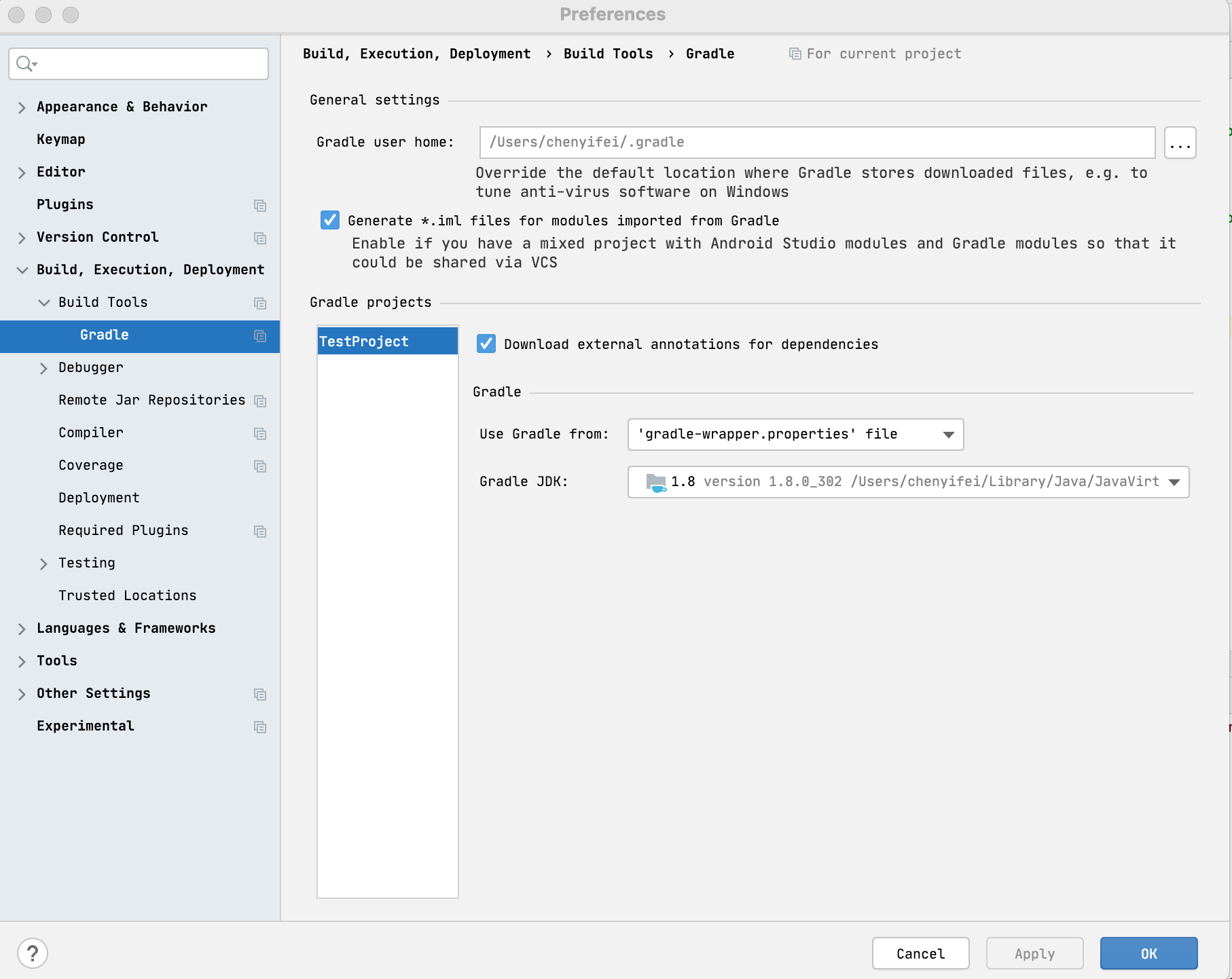The image size is (1232, 979).
Task: Uncheck Generate *.iml files for modules
Action: (329, 220)
